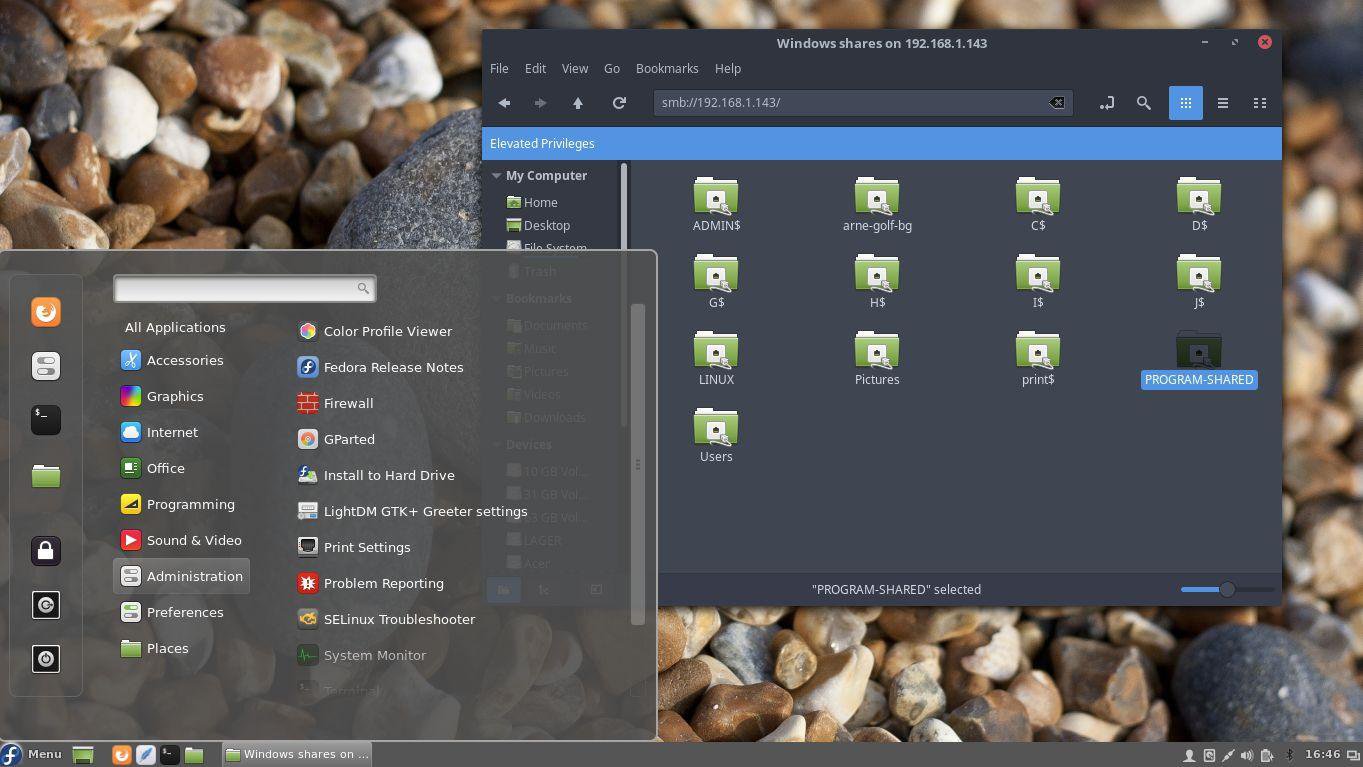Open the File menu
The width and height of the screenshot is (1363, 767).
click(499, 68)
